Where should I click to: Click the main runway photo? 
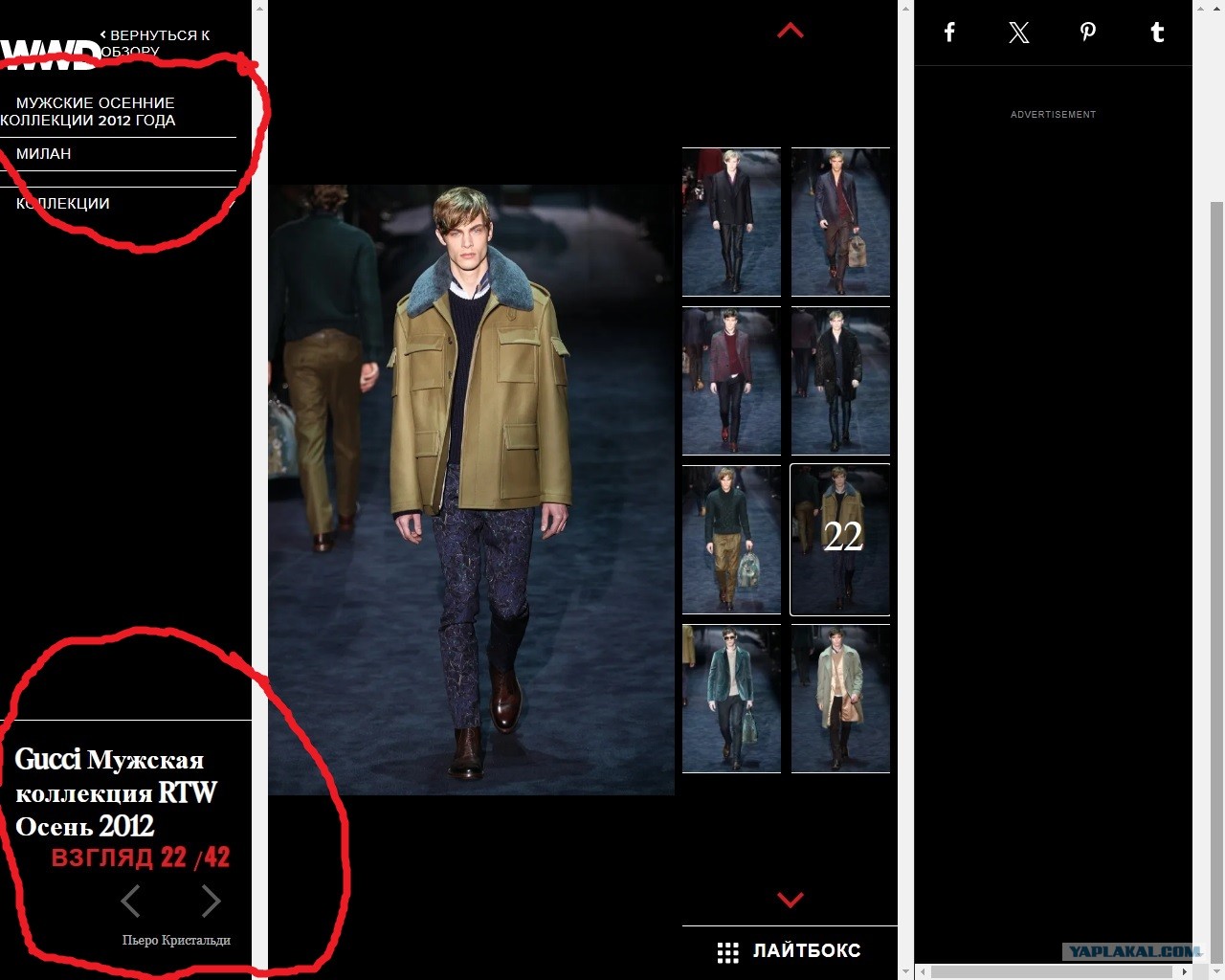pos(471,490)
